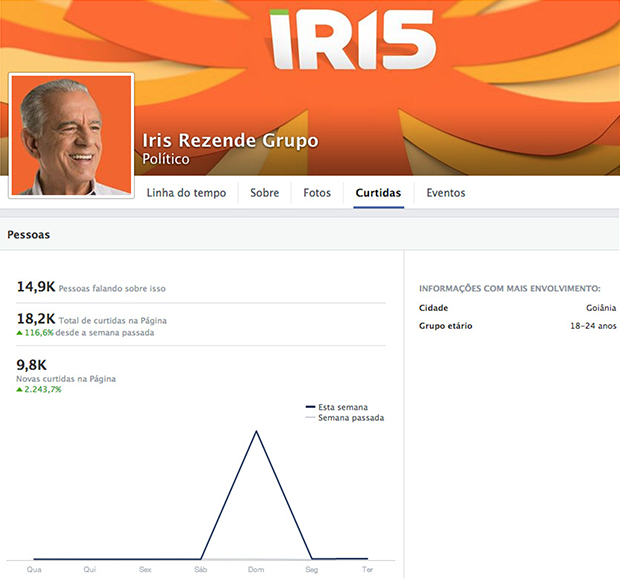Click the 14,9K people talking figure
The height and width of the screenshot is (579, 620).
click(x=36, y=286)
